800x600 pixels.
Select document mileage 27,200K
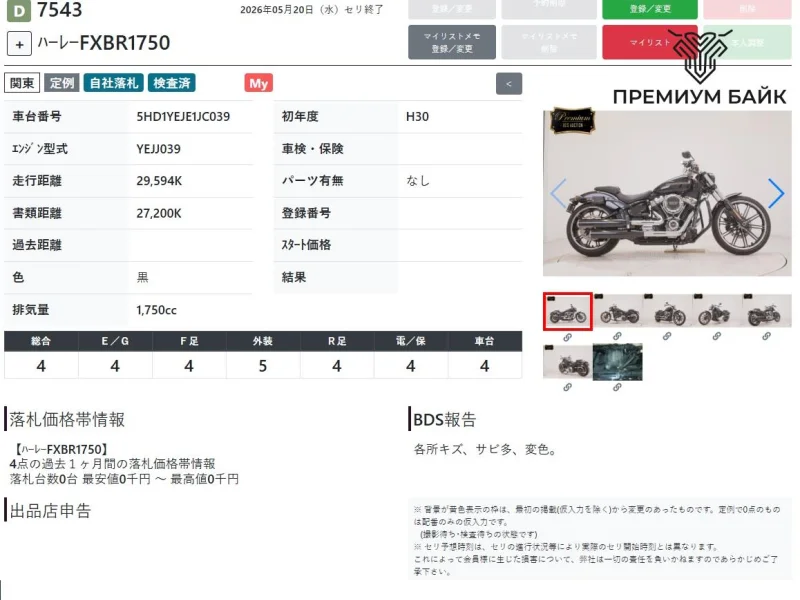point(159,213)
